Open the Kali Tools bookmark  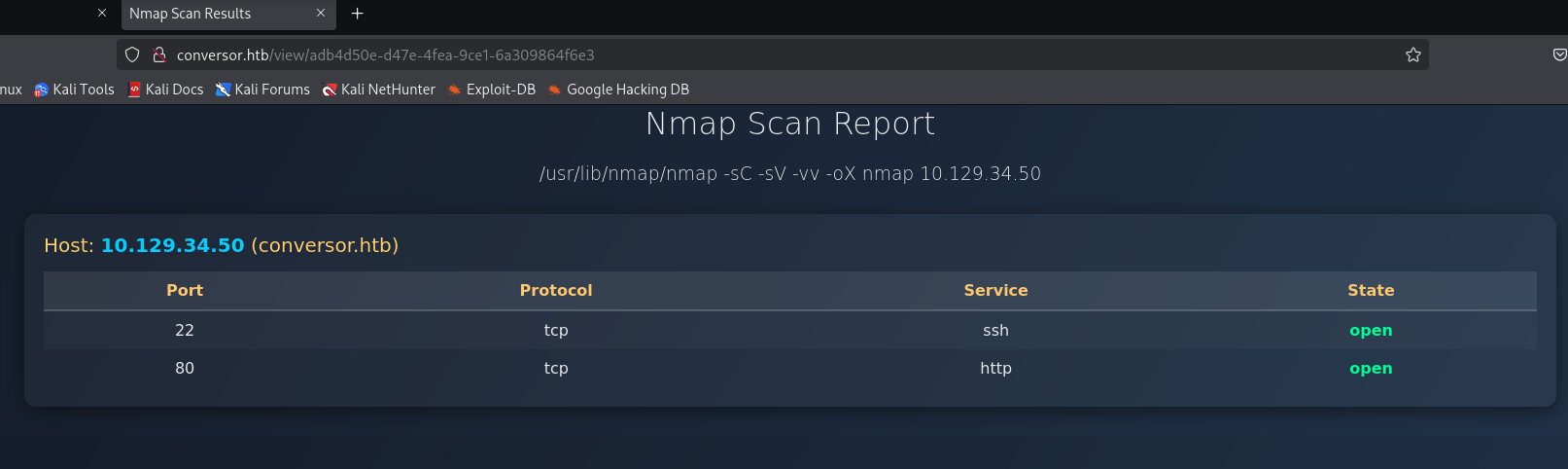75,90
